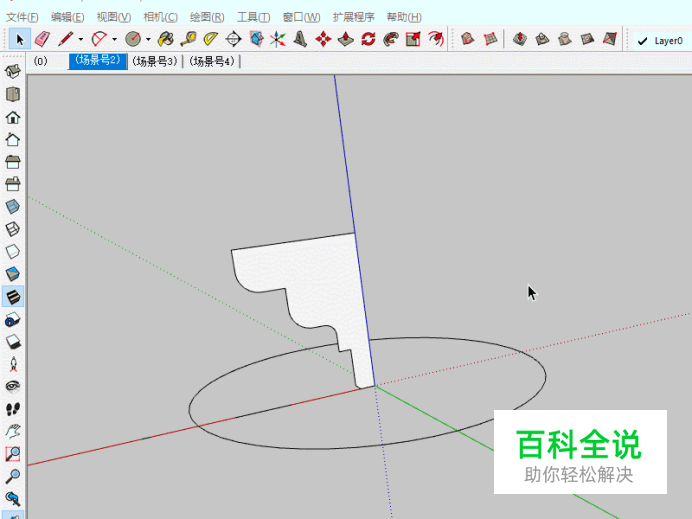
Task: Switch to the front view
Action: coord(13,117)
